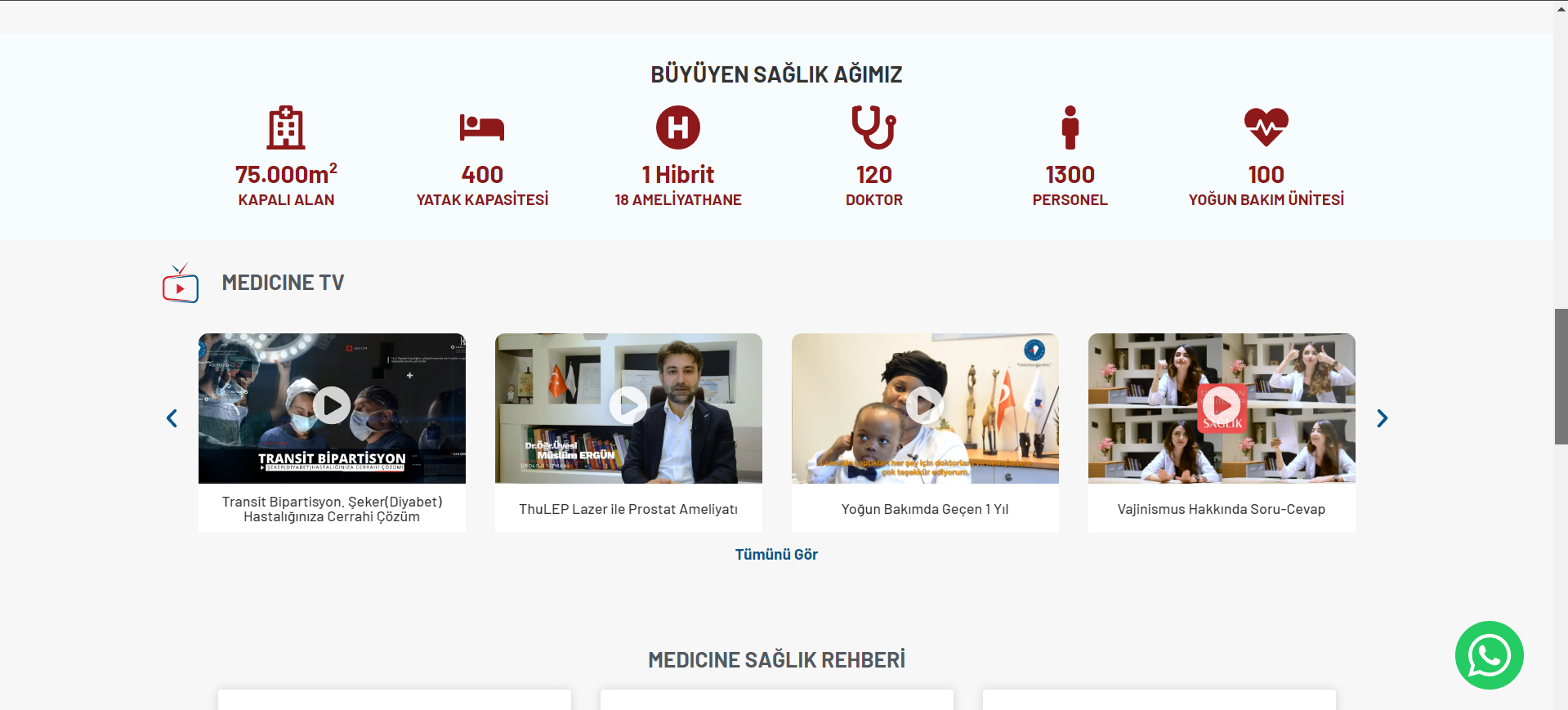Click the person icon above 1300 Personel

[1070, 127]
